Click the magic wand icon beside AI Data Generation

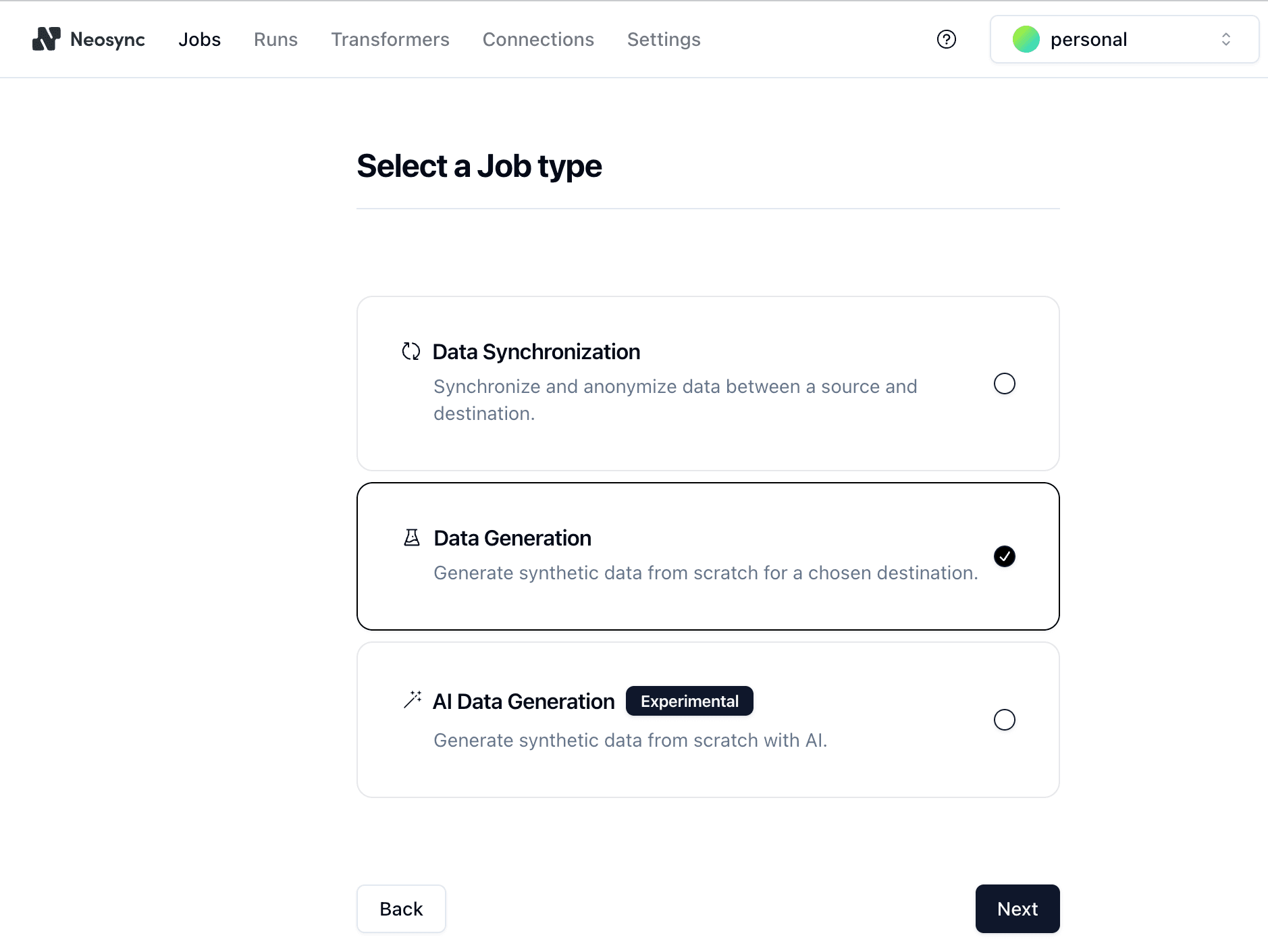point(411,700)
